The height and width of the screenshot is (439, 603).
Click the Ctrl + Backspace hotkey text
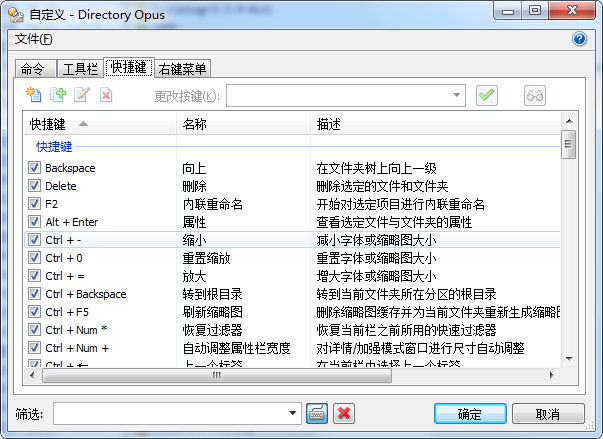point(86,294)
